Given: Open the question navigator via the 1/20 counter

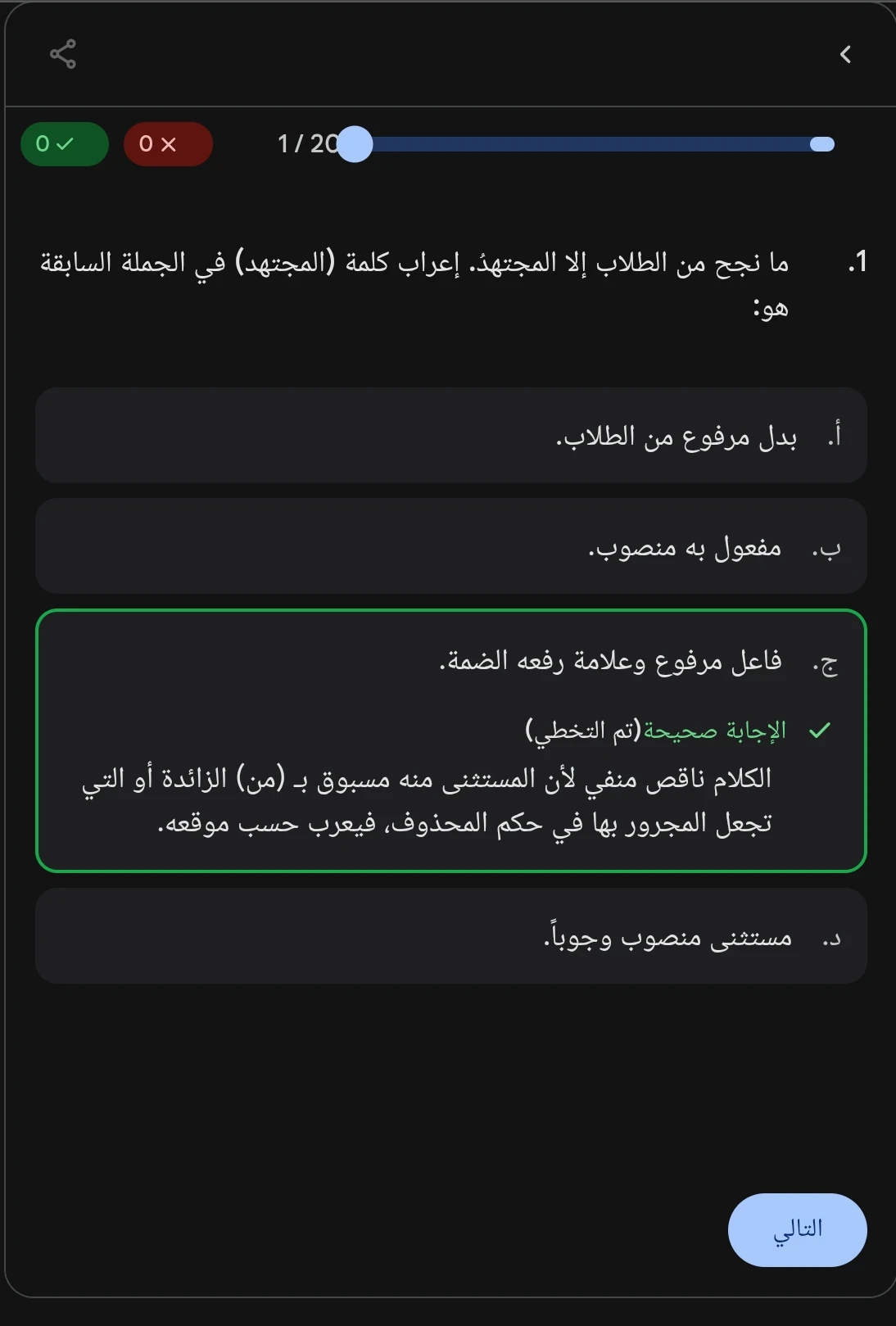Looking at the screenshot, I should [307, 143].
